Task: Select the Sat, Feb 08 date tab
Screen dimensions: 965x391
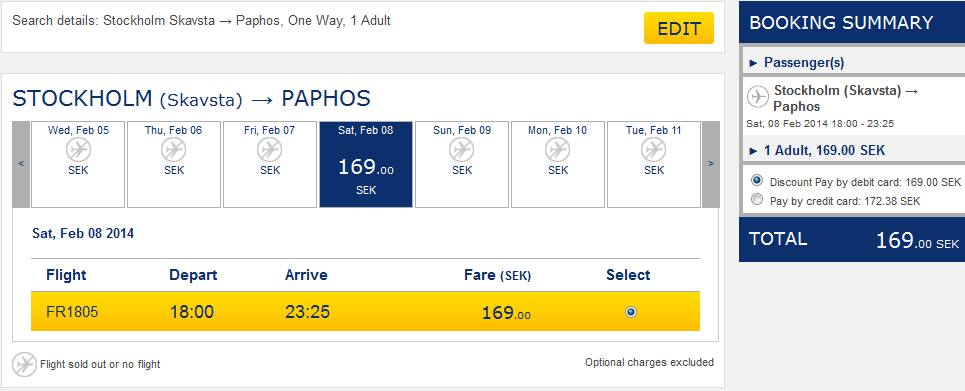Action: point(366,164)
